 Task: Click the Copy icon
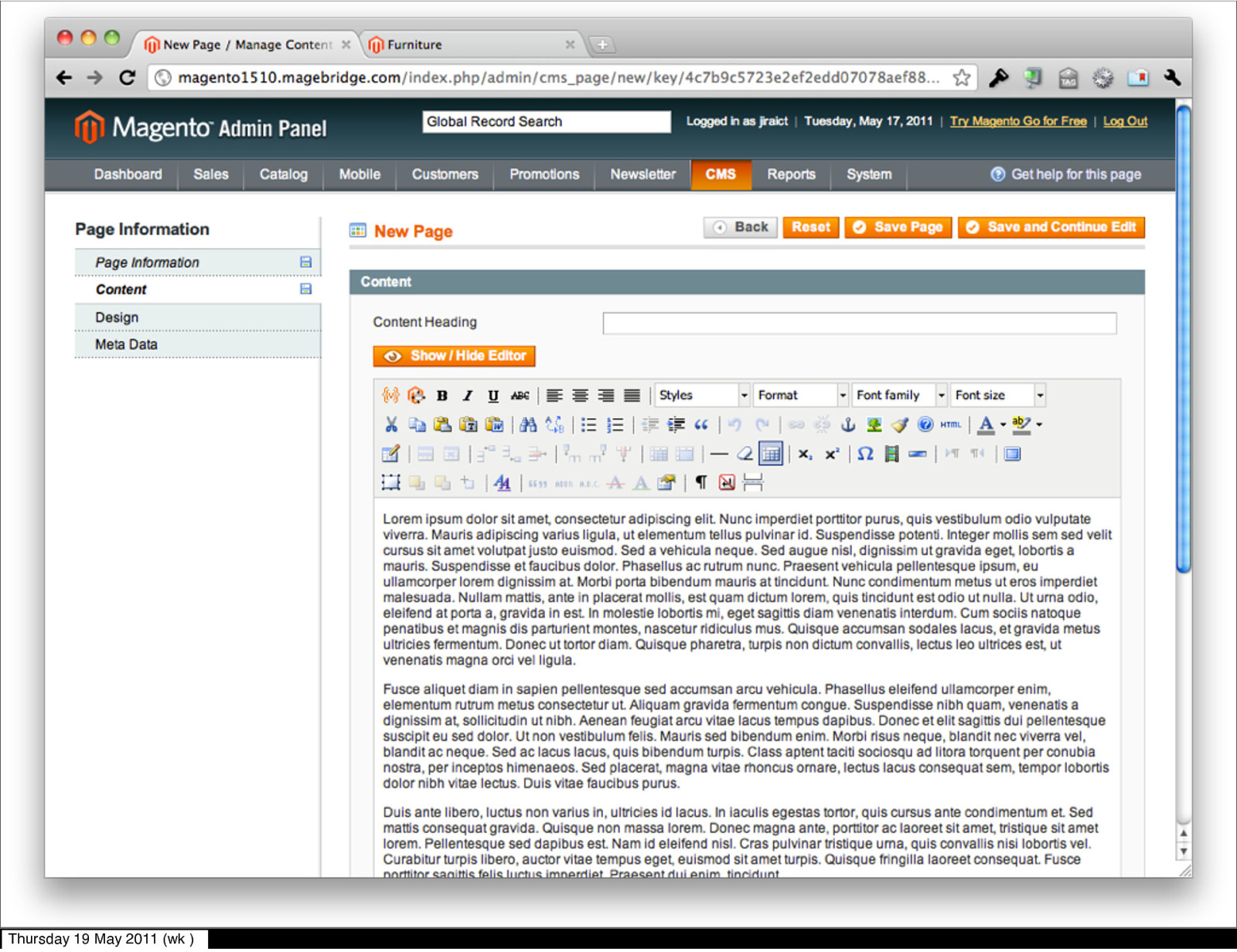click(417, 424)
